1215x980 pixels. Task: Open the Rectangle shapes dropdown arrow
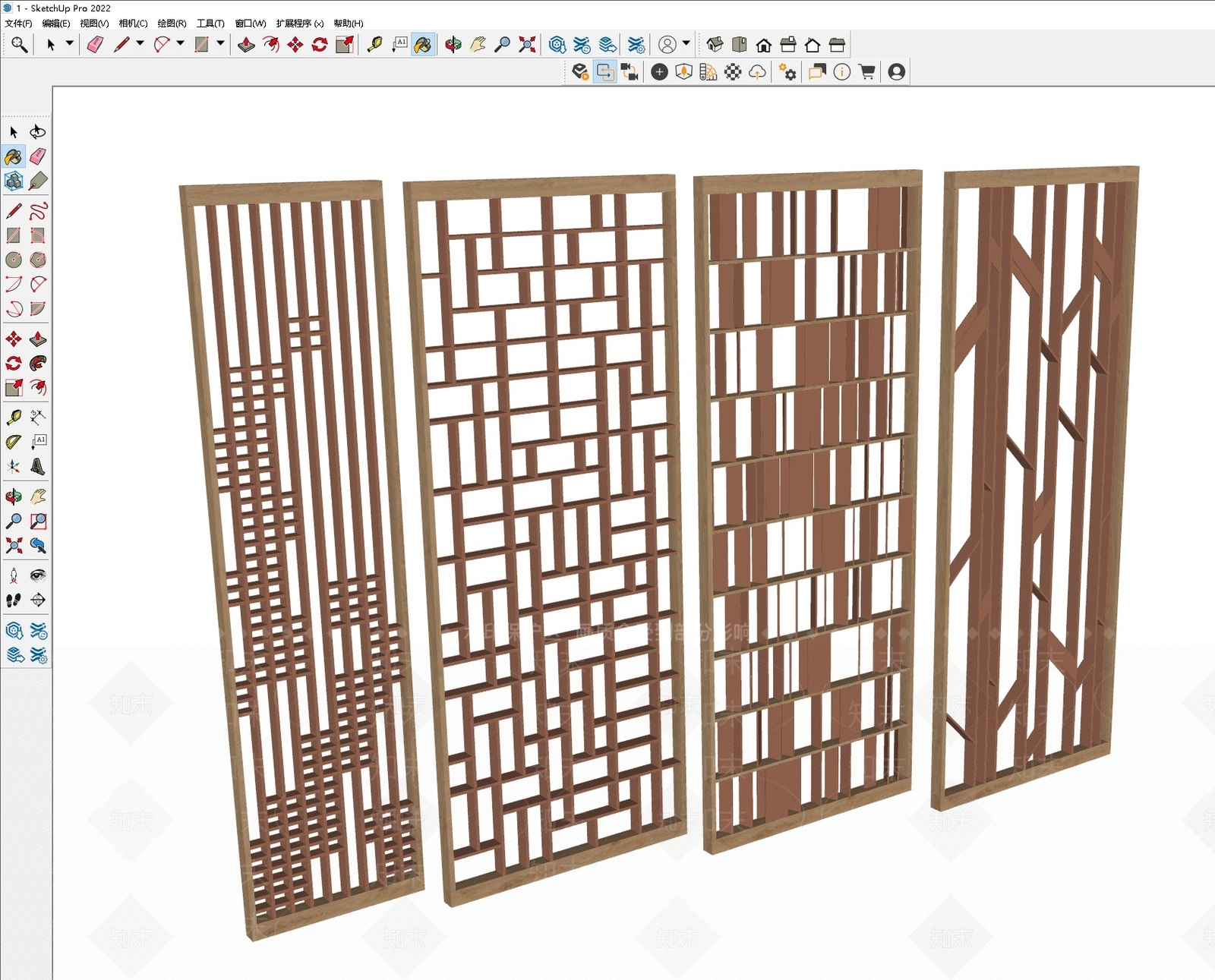(220, 44)
